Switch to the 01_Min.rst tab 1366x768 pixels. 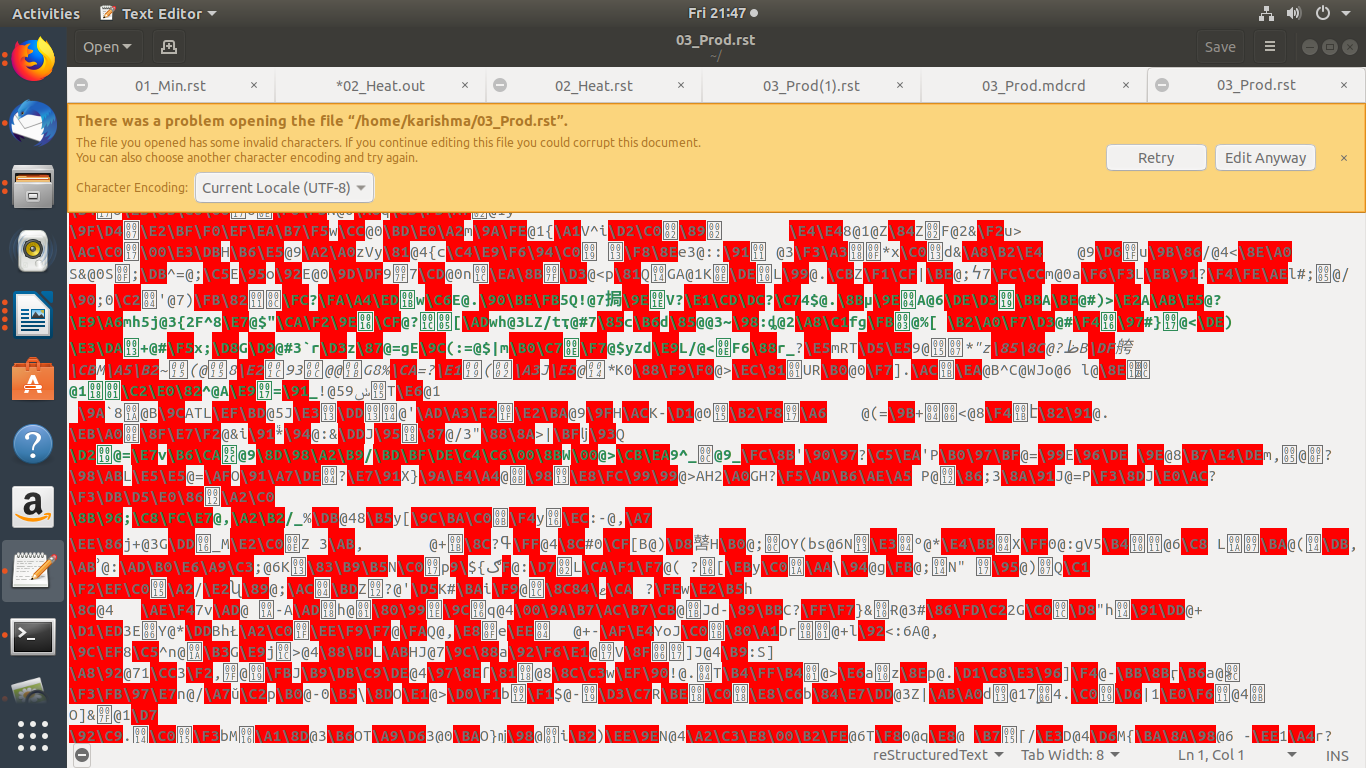point(169,86)
